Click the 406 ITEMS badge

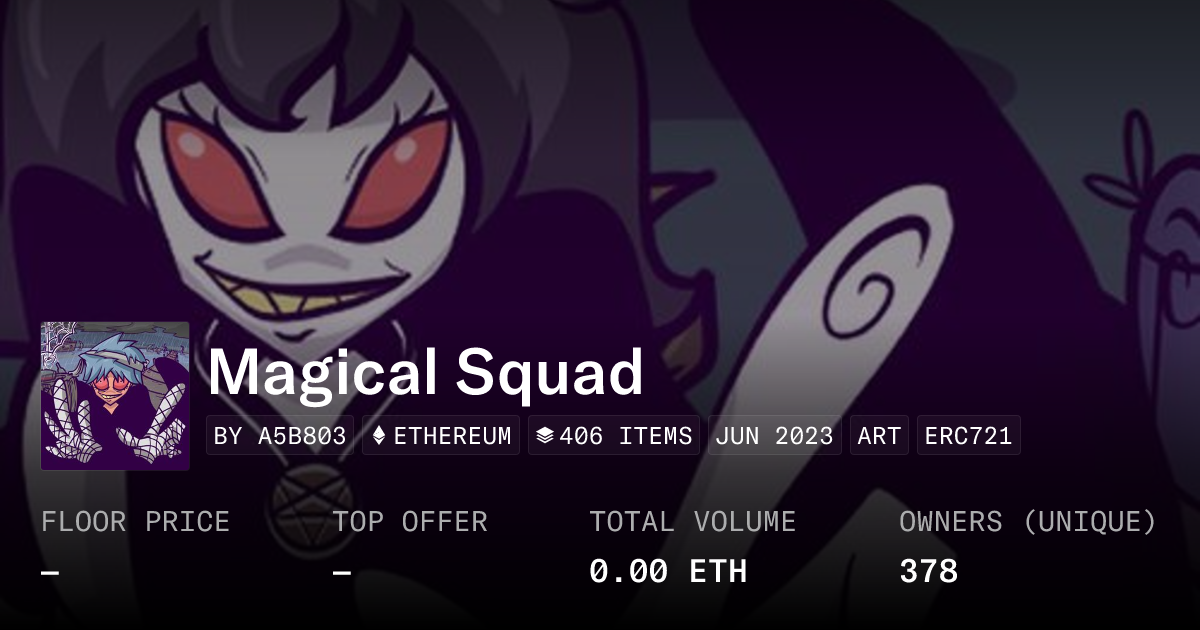(x=614, y=436)
